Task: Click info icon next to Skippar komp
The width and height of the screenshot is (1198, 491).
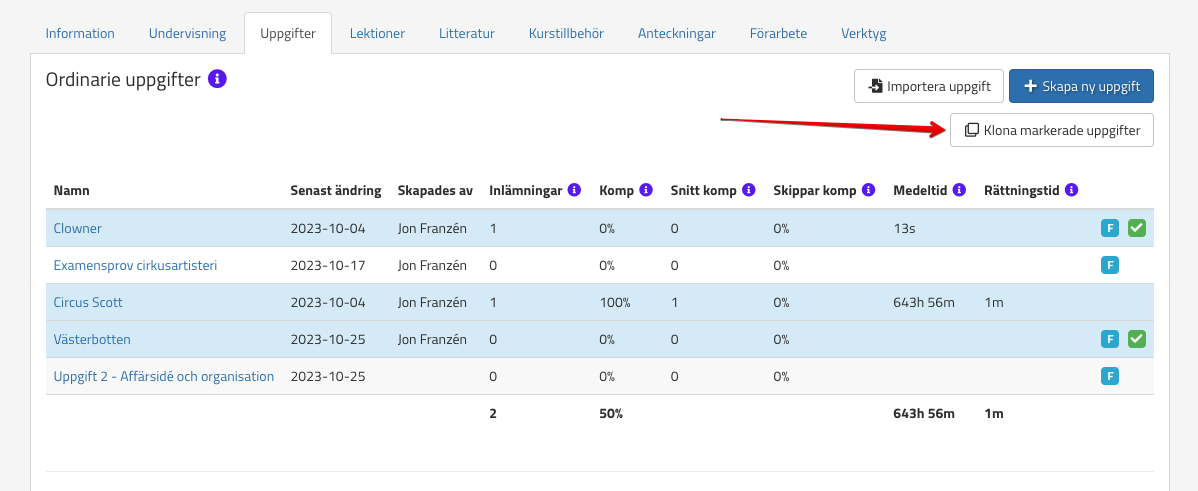Action: tap(869, 190)
